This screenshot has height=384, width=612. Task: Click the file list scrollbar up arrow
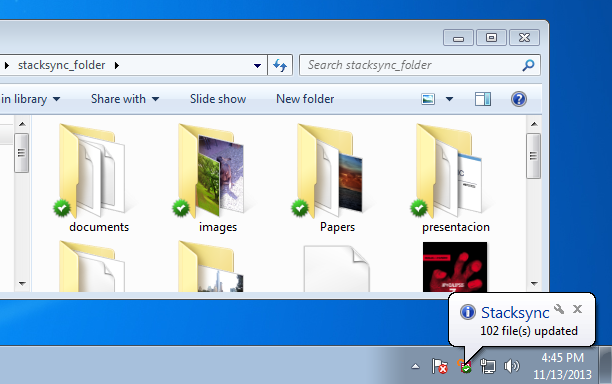(x=534, y=124)
